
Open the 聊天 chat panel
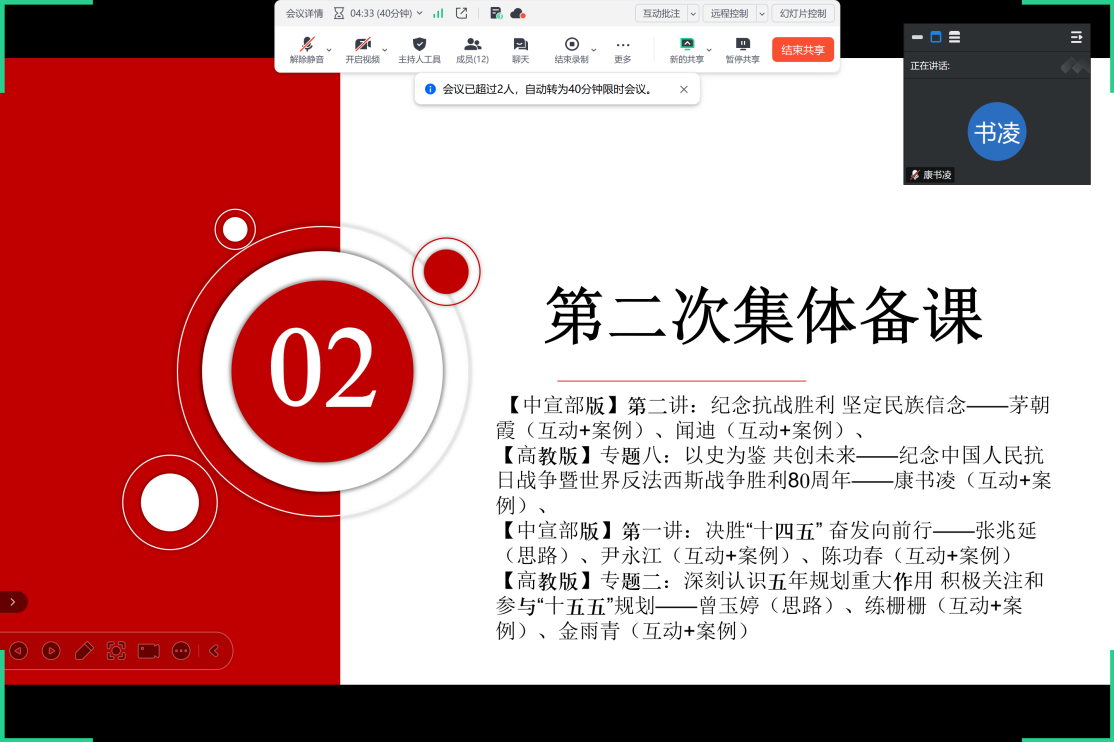pos(520,46)
